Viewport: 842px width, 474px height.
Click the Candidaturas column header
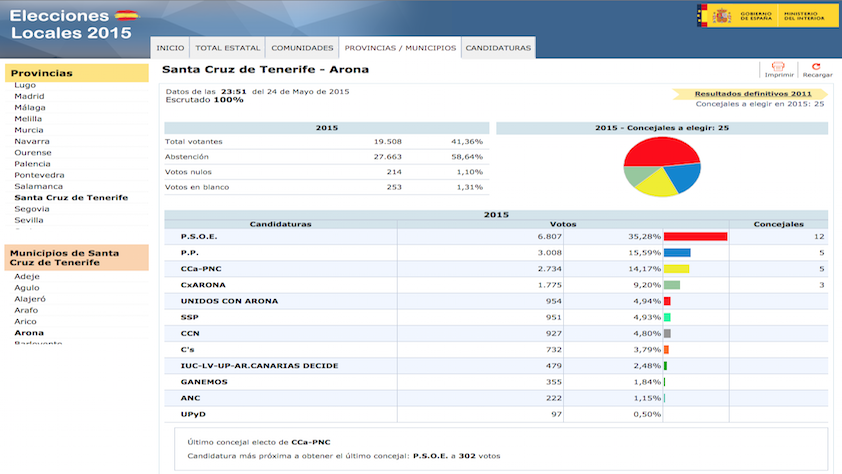[x=280, y=225]
